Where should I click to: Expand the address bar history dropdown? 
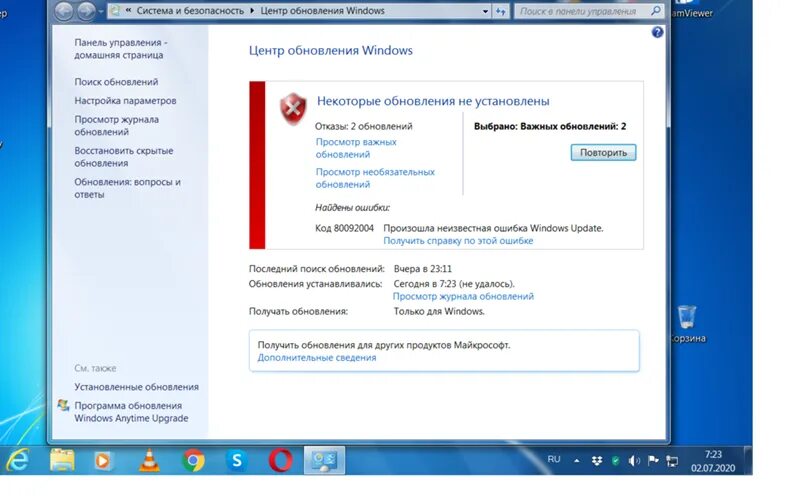pyautogui.click(x=485, y=11)
